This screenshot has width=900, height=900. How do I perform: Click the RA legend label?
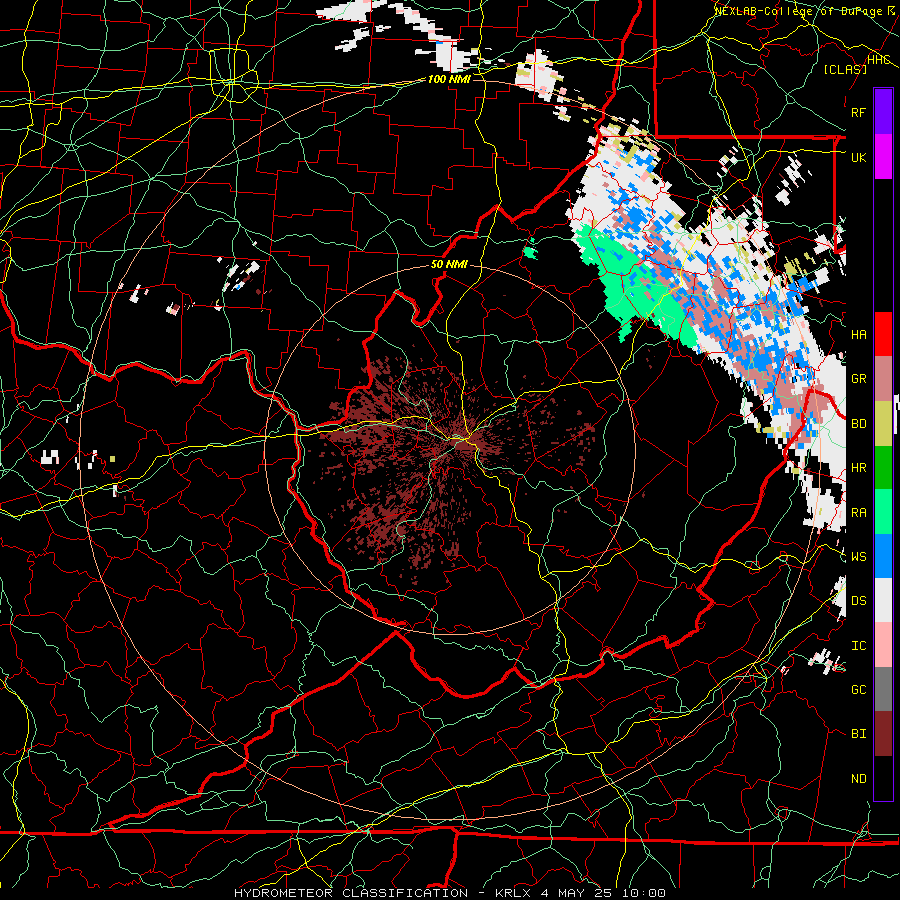click(858, 513)
